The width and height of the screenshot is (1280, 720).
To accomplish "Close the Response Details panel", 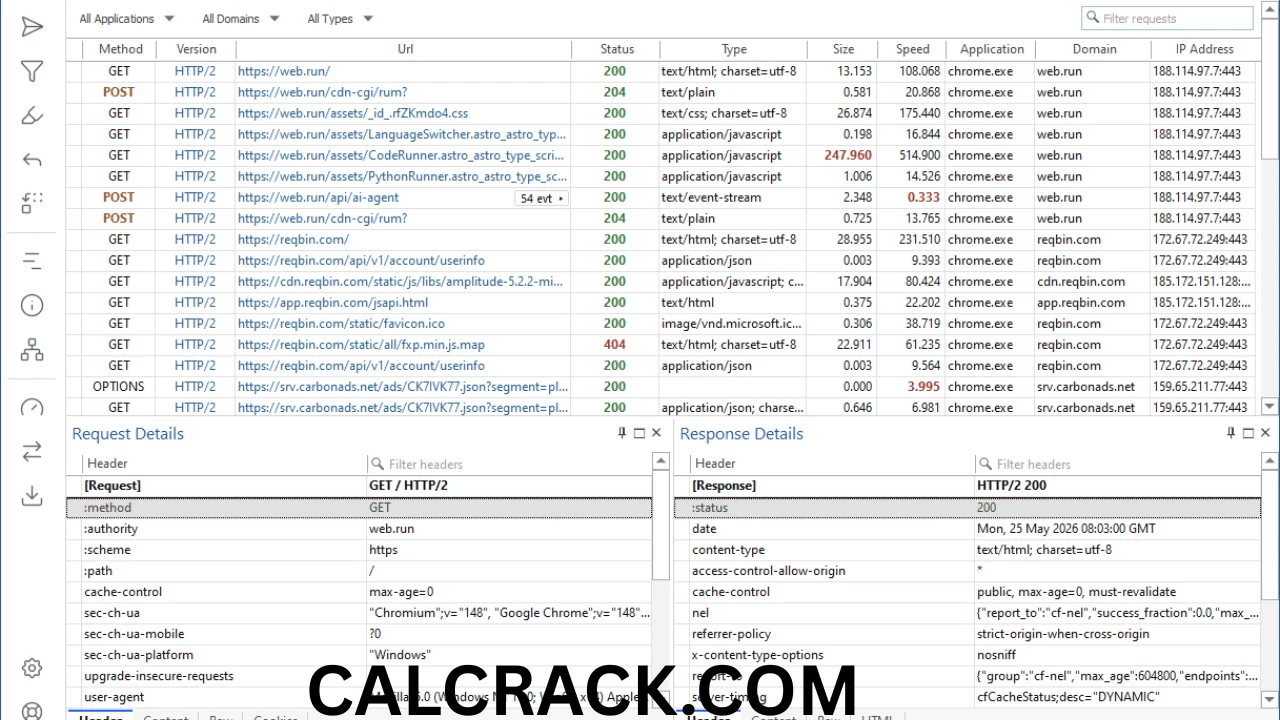I will pos(1265,433).
